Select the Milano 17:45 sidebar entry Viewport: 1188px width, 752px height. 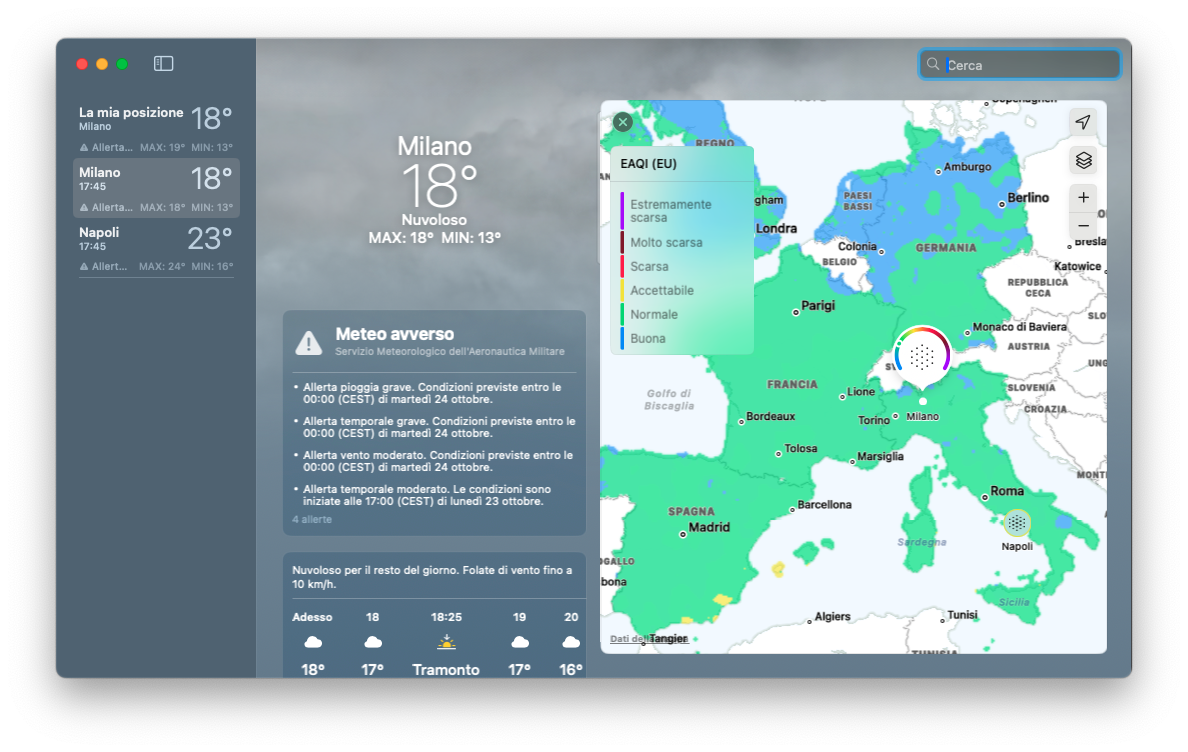point(156,188)
